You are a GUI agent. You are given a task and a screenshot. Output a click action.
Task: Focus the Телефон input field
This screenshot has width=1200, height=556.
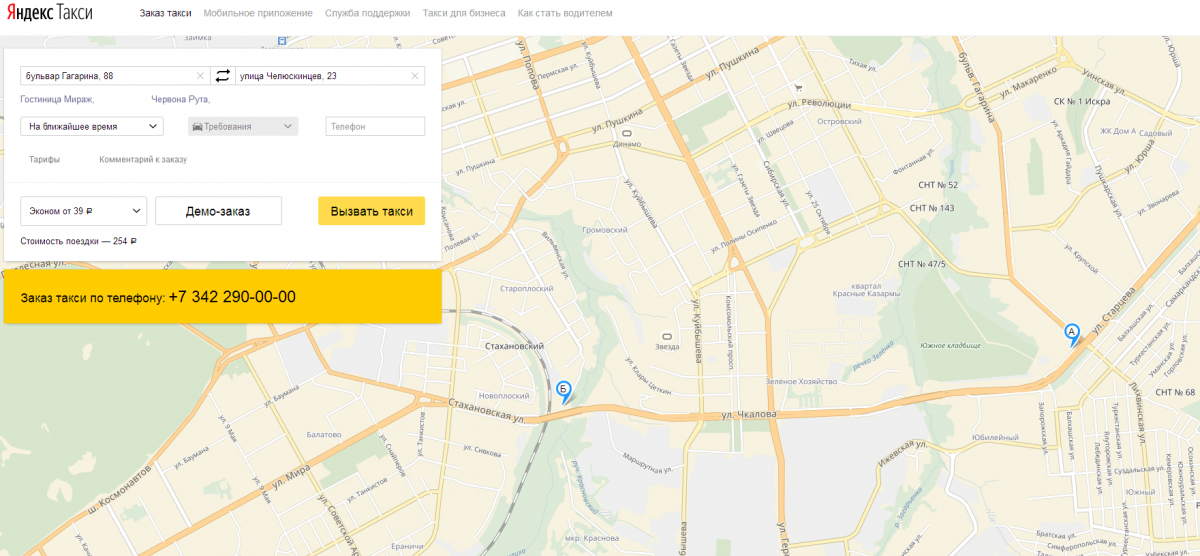(x=375, y=127)
